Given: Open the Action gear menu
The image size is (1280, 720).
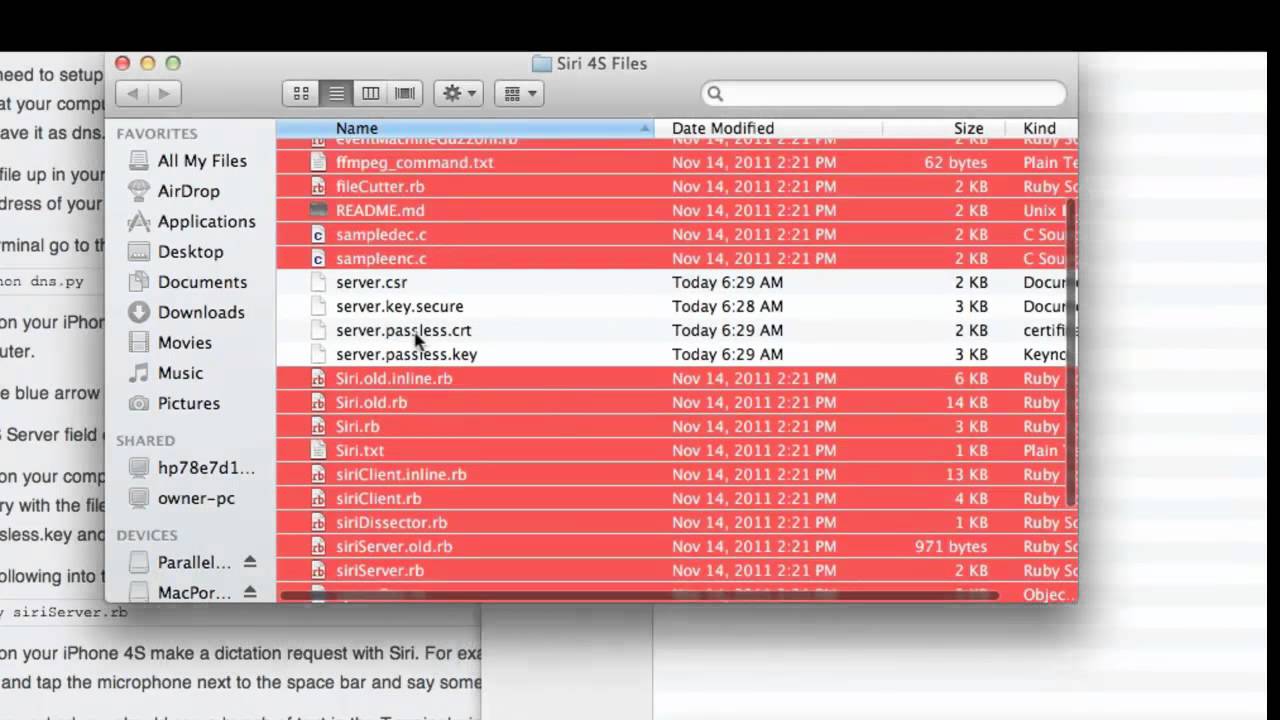Looking at the screenshot, I should click(x=459, y=94).
